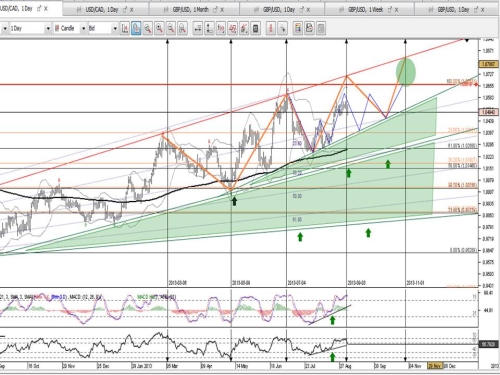Viewport: 500px width, 375px height.
Task: Expand the Bid price dropdown
Action: (x=103, y=29)
